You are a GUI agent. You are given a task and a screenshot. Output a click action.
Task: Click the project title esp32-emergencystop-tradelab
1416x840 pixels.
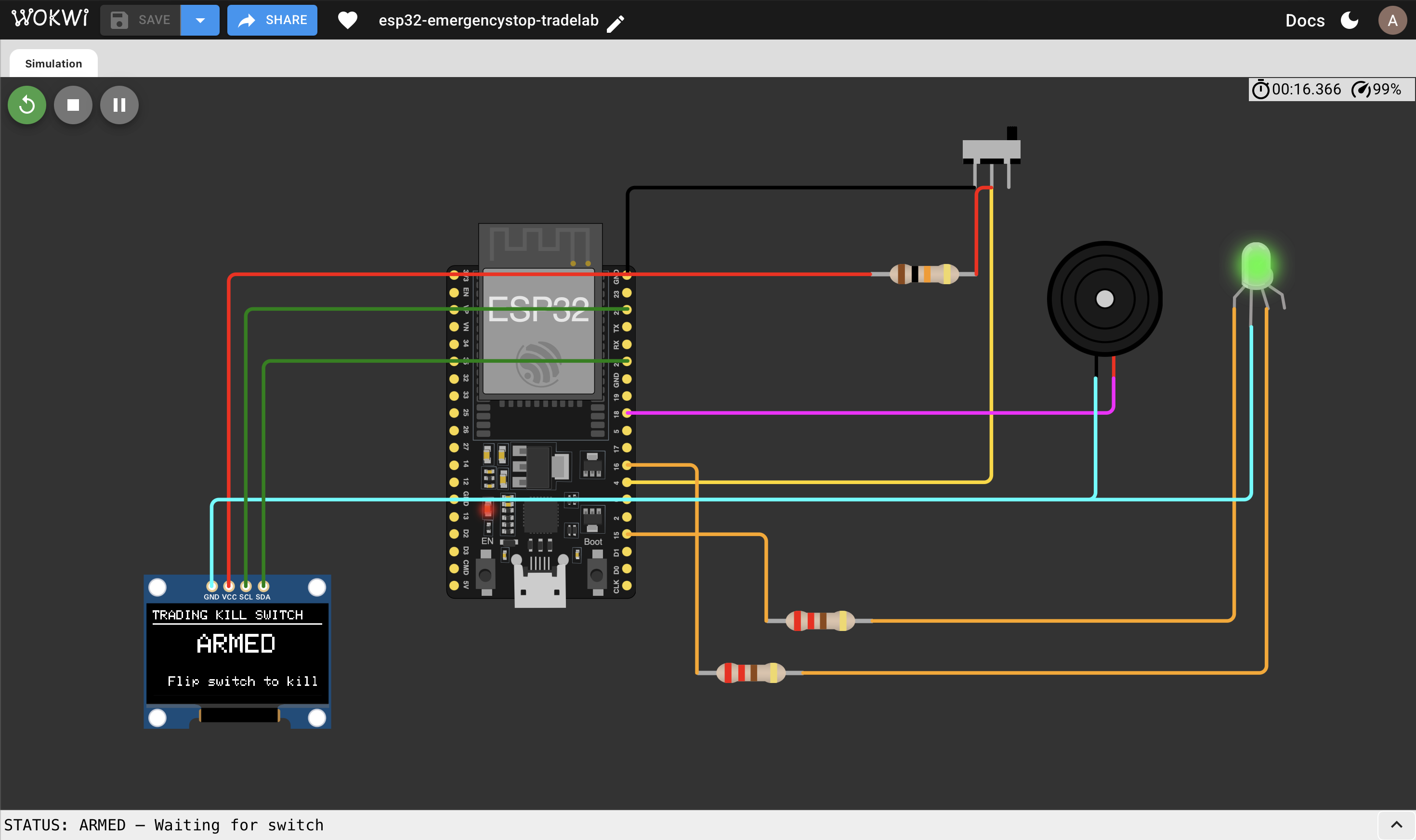tap(488, 20)
